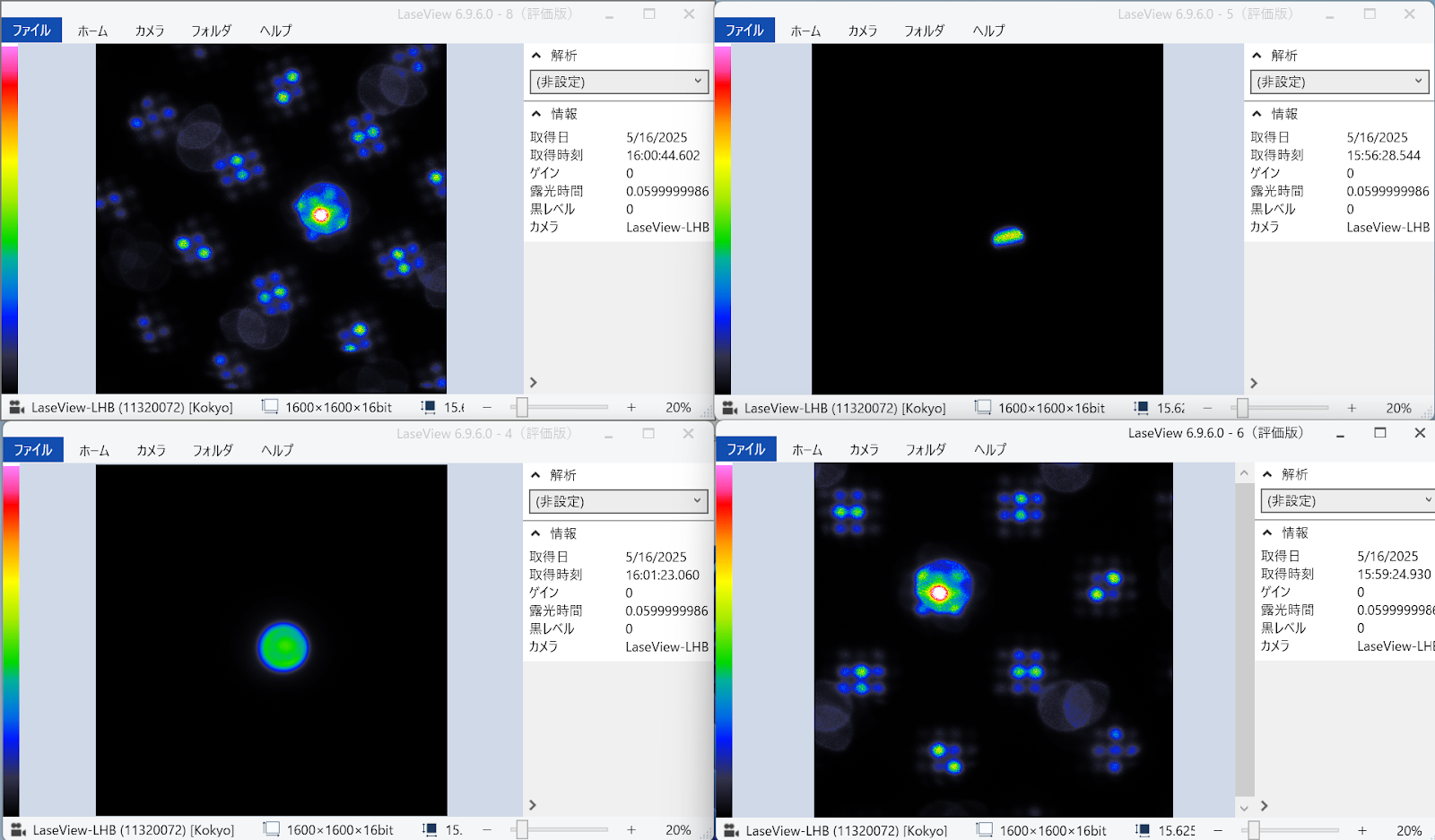Open フォルダ tab in window 6

(x=926, y=449)
